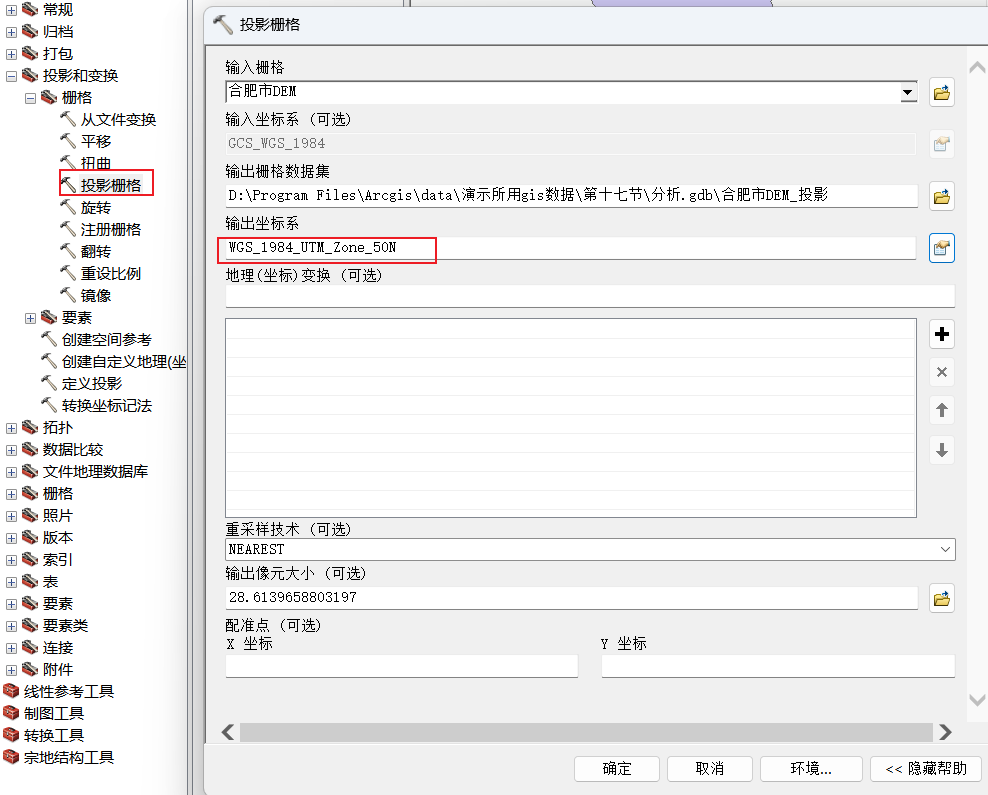988x795 pixels.
Task: Click the 输出坐标系 WGS_1984_UTM_Zone_50N field
Action: pos(570,248)
